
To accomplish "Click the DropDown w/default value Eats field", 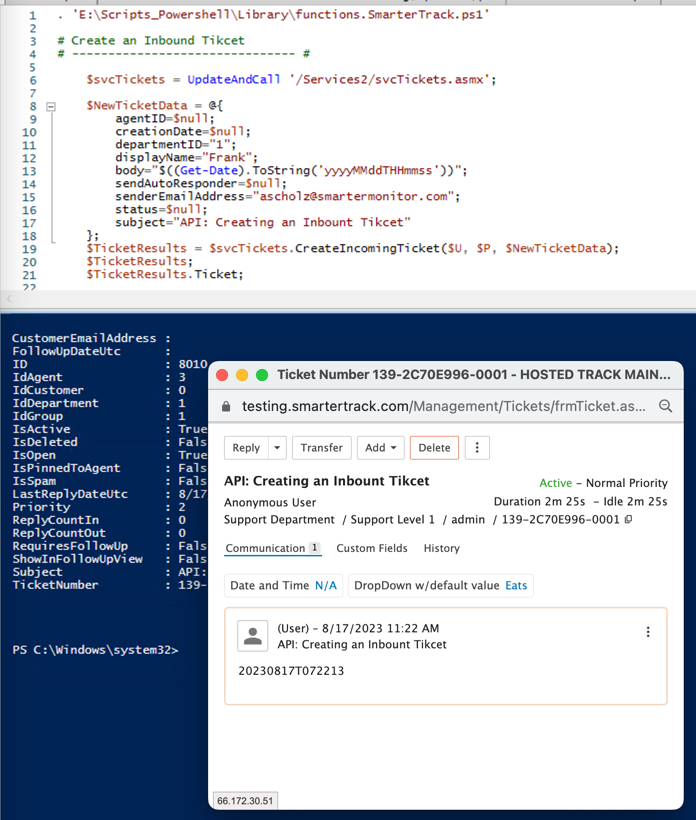I will point(440,585).
